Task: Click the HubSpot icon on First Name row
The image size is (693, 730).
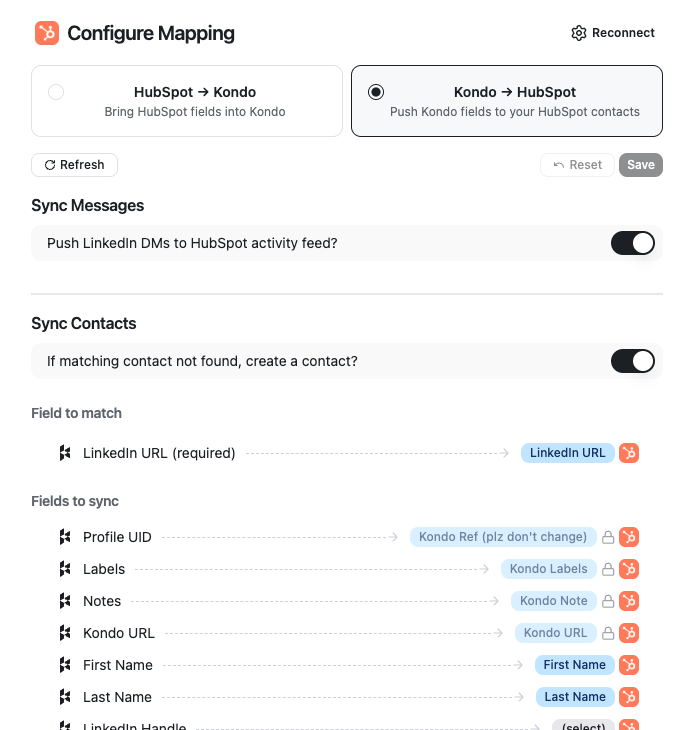Action: click(629, 665)
